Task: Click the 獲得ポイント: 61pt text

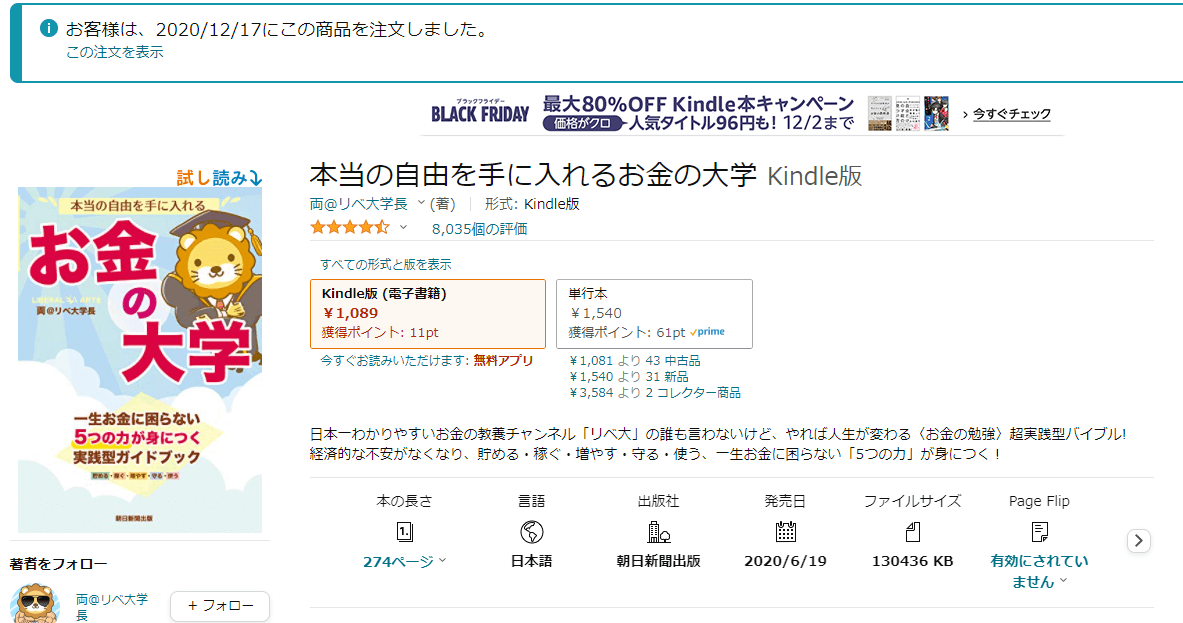Action: click(x=627, y=333)
